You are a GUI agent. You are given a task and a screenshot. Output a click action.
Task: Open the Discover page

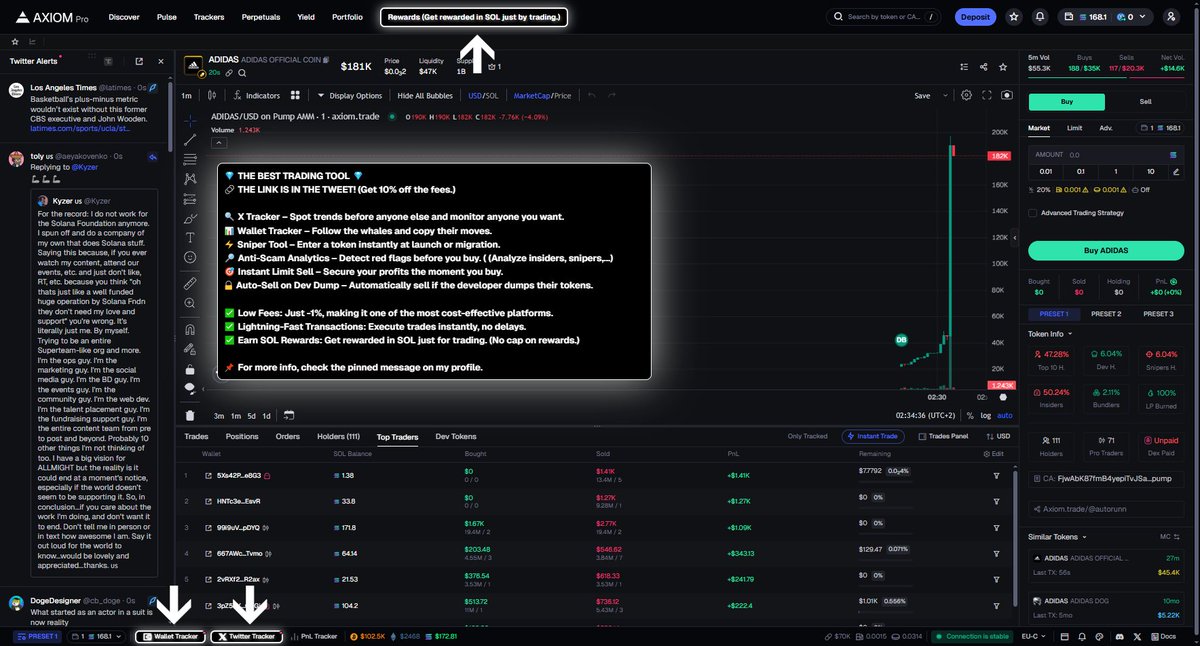(124, 17)
